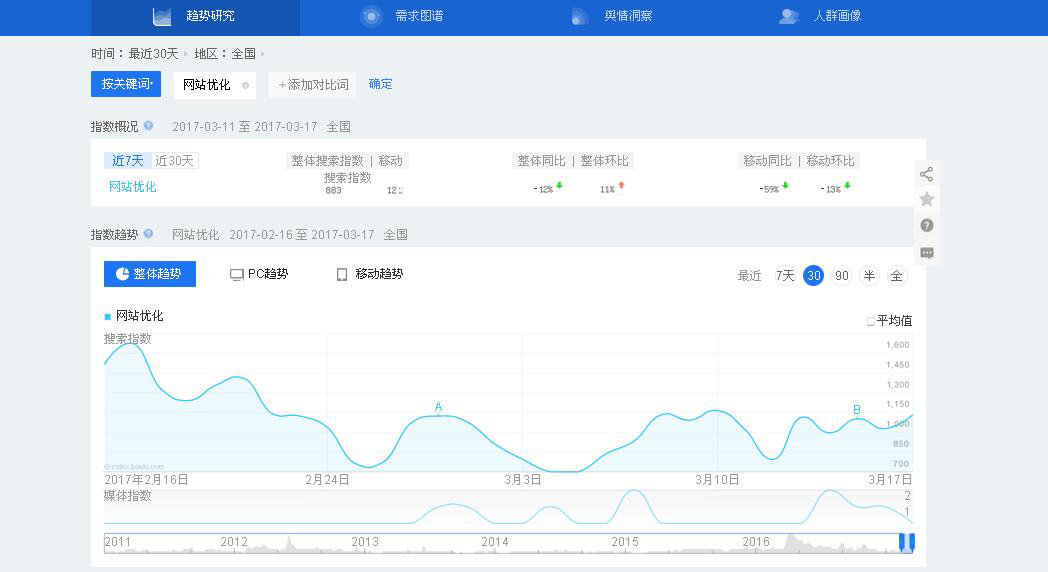Click the info icon beside 指数概况
This screenshot has width=1048, height=572.
pyautogui.click(x=149, y=126)
